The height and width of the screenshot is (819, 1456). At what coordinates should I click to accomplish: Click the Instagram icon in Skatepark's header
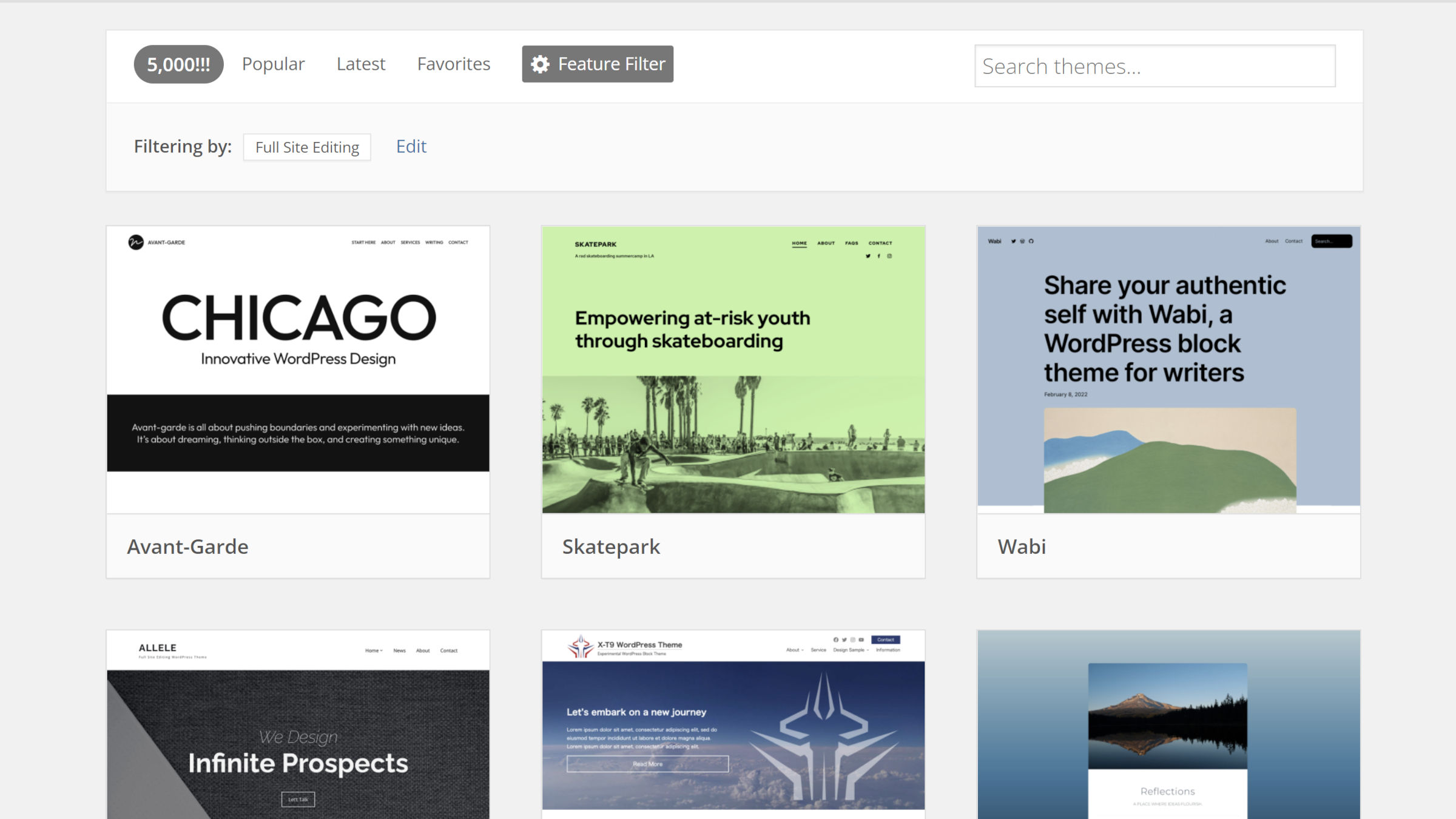[x=889, y=255]
